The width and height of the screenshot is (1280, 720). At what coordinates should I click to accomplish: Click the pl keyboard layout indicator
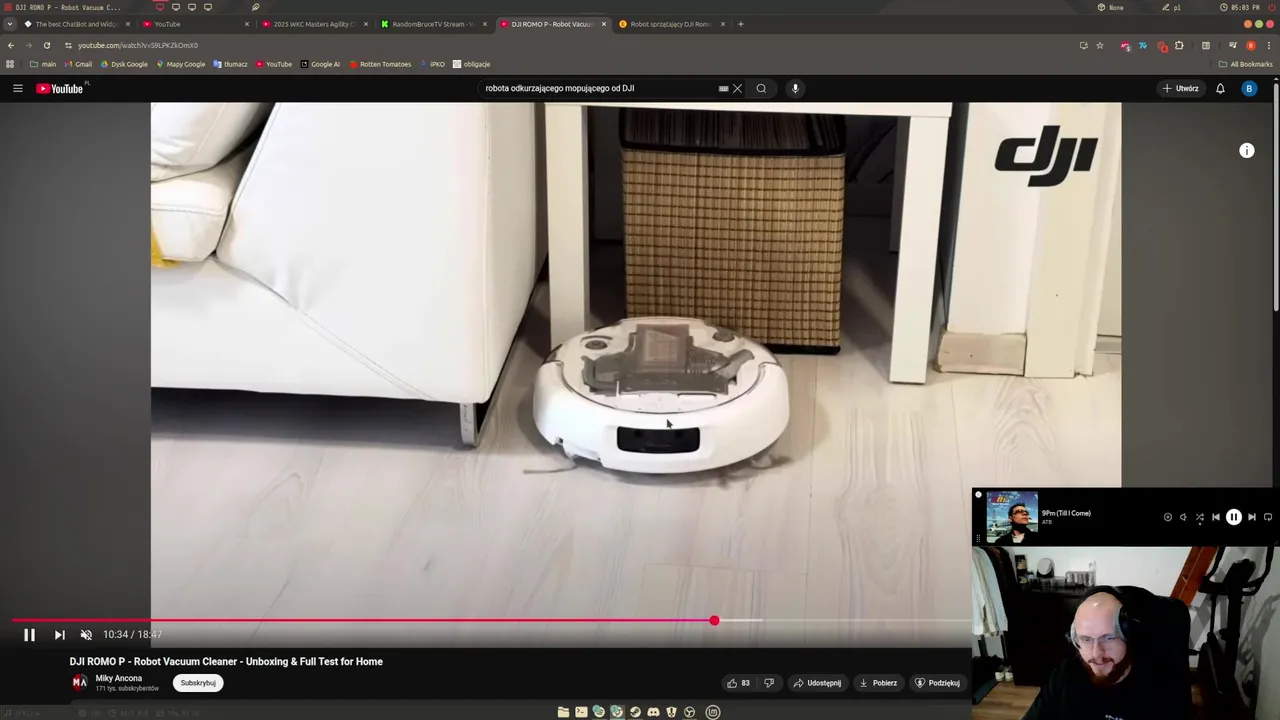(x=1172, y=7)
